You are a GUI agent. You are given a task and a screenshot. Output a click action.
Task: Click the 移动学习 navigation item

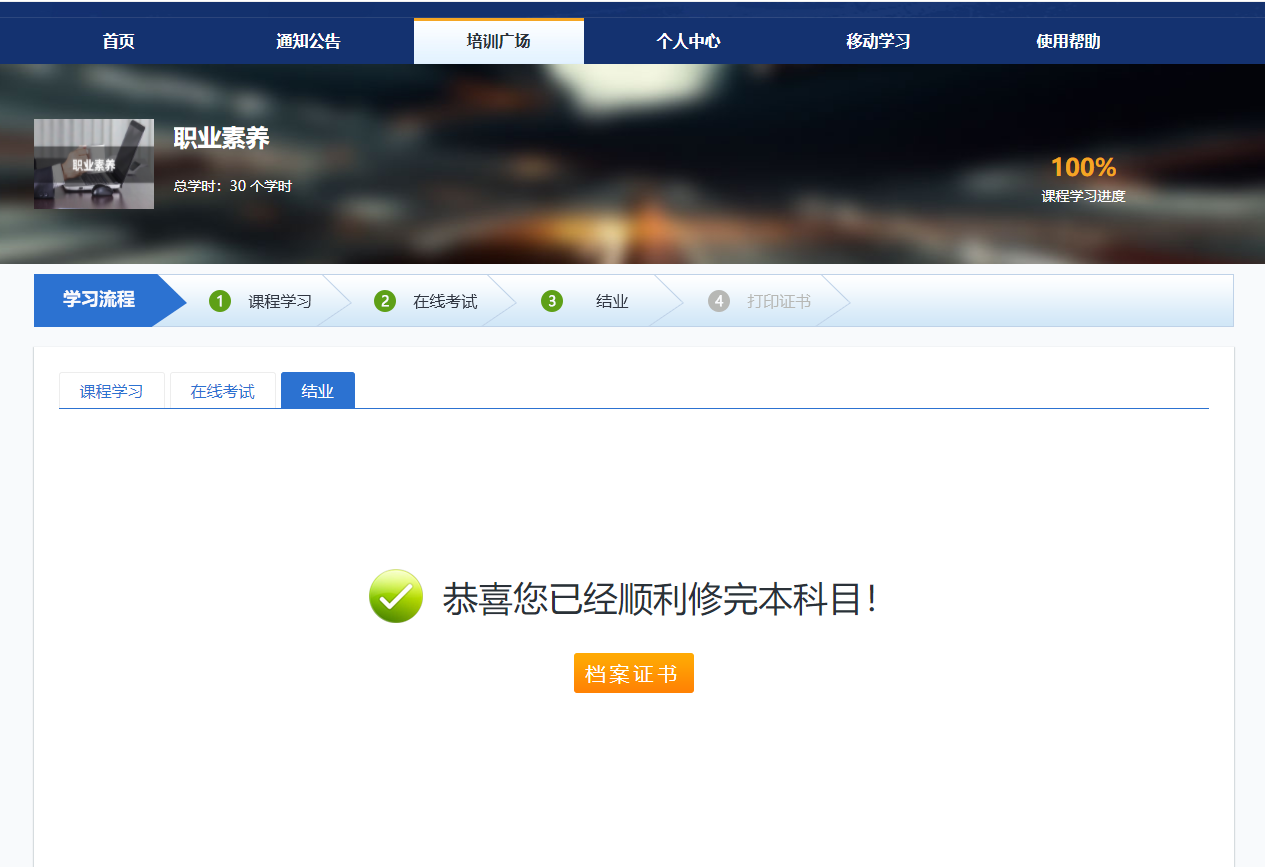click(878, 41)
